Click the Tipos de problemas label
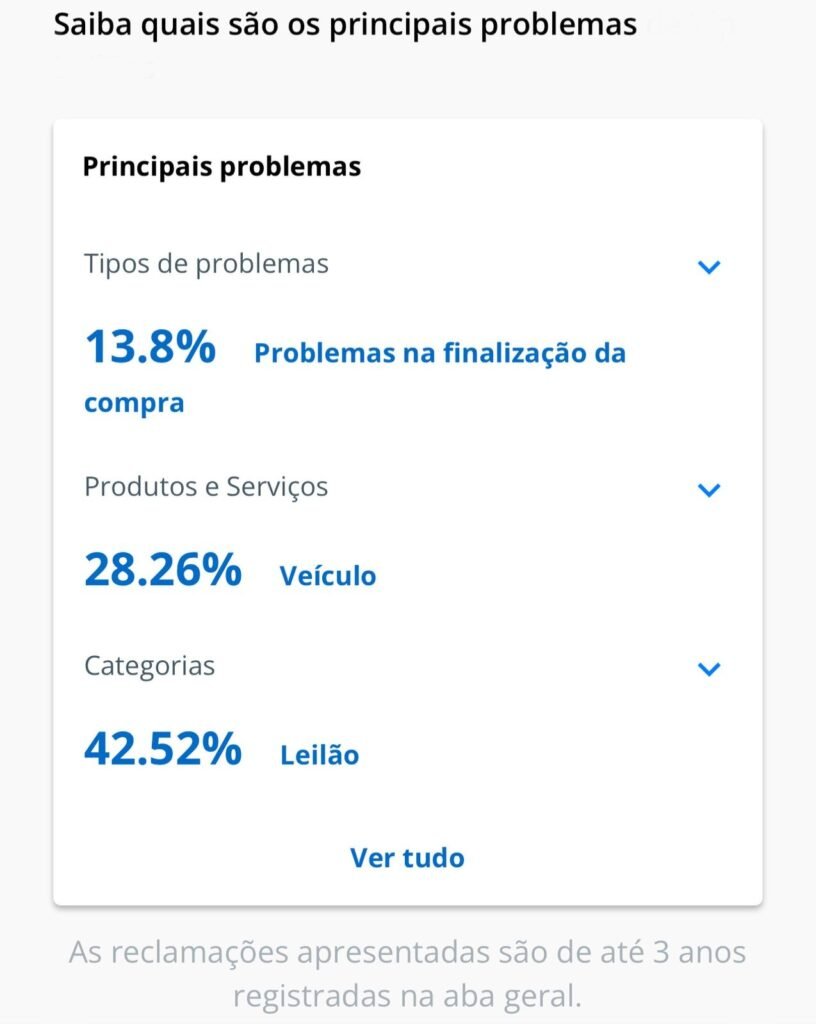The width and height of the screenshot is (816, 1024). [x=206, y=264]
